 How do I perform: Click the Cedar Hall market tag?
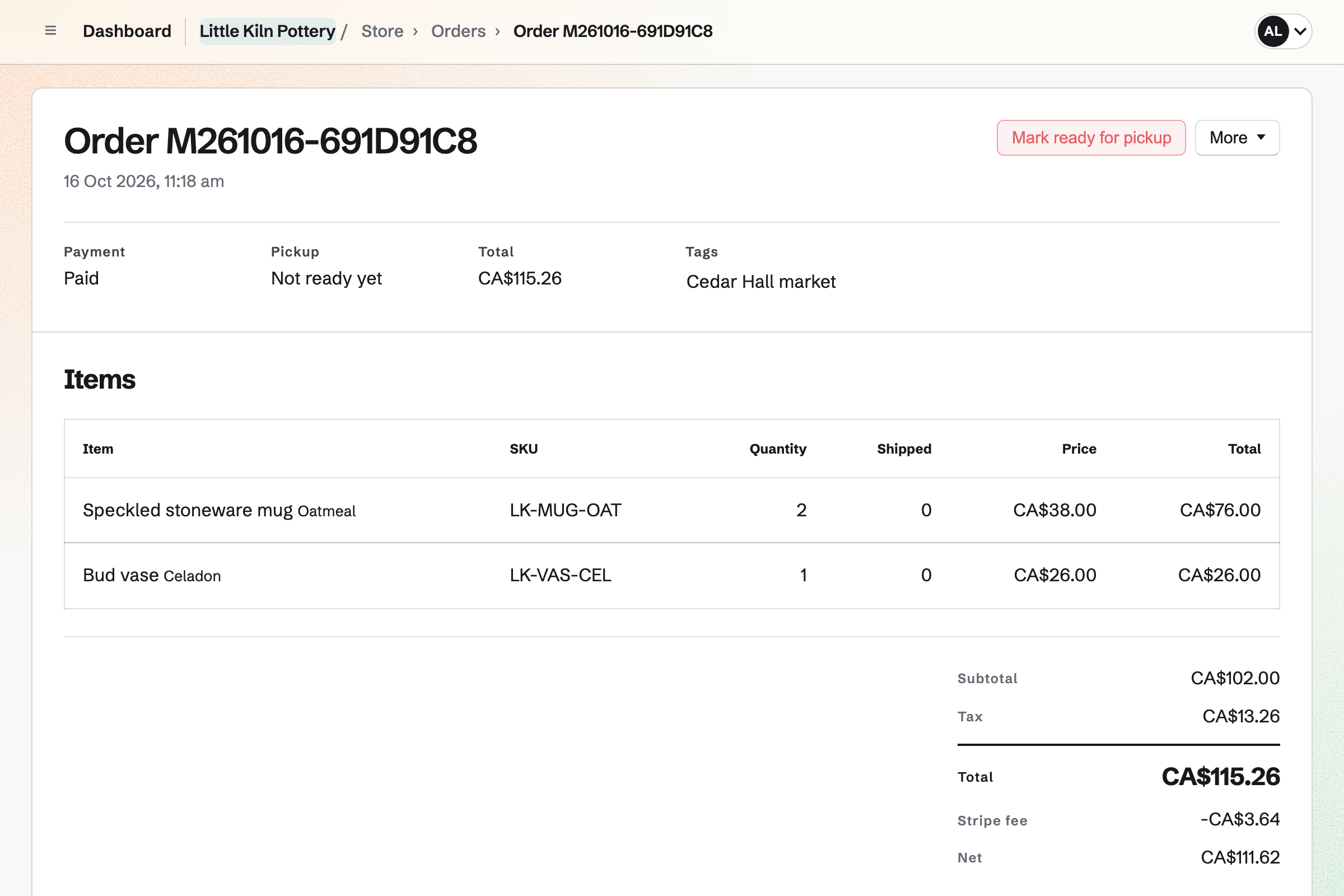pyautogui.click(x=760, y=282)
